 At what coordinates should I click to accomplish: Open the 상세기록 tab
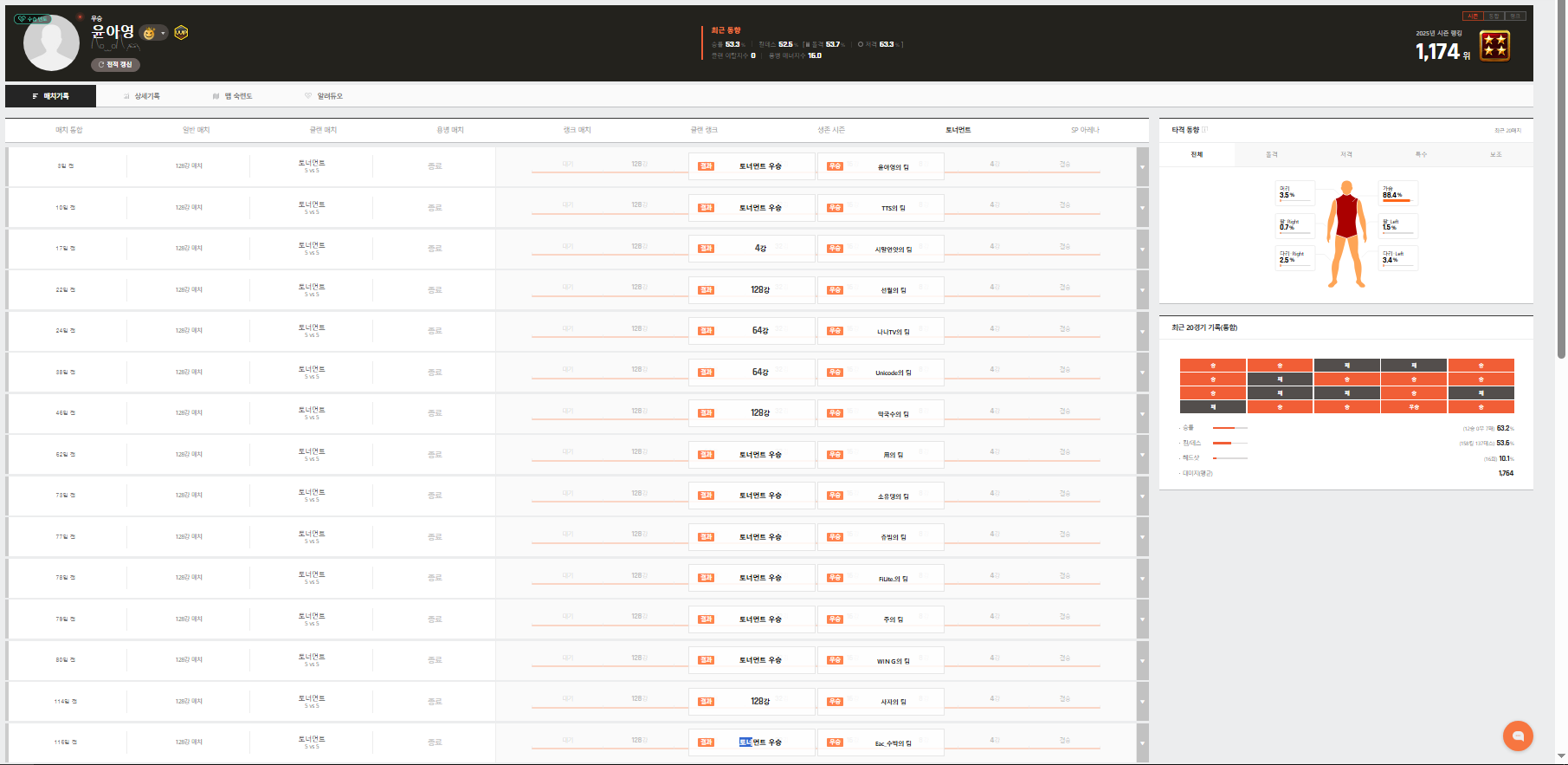(142, 96)
